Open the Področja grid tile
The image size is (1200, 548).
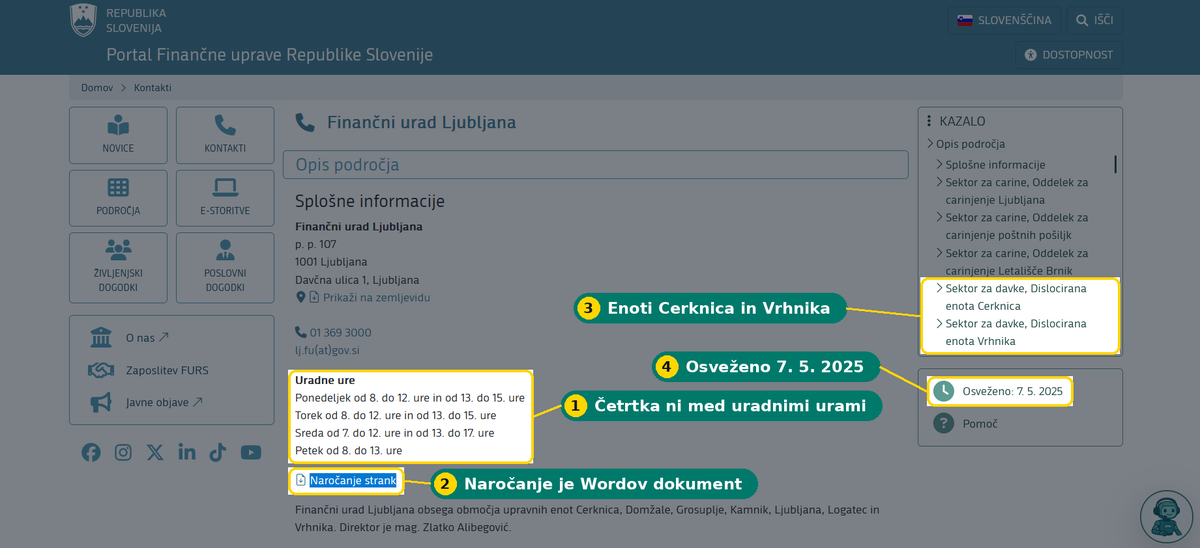click(118, 198)
